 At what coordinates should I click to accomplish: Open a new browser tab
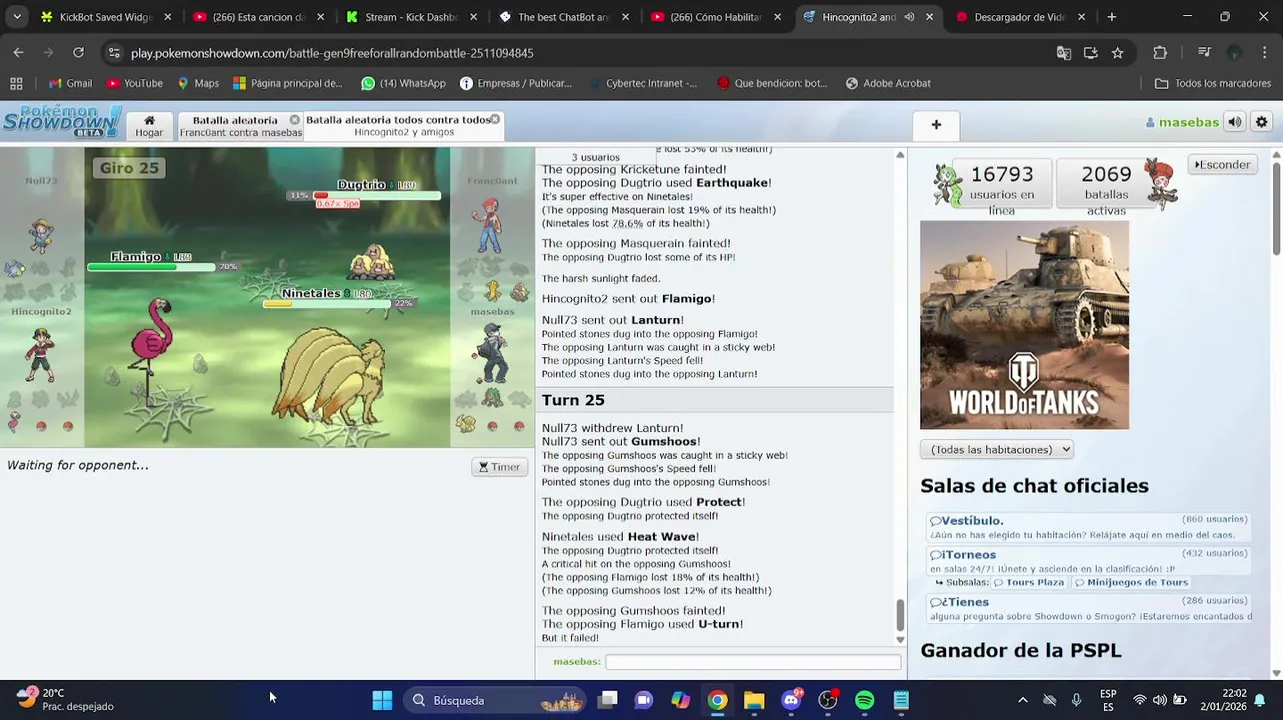(1111, 17)
